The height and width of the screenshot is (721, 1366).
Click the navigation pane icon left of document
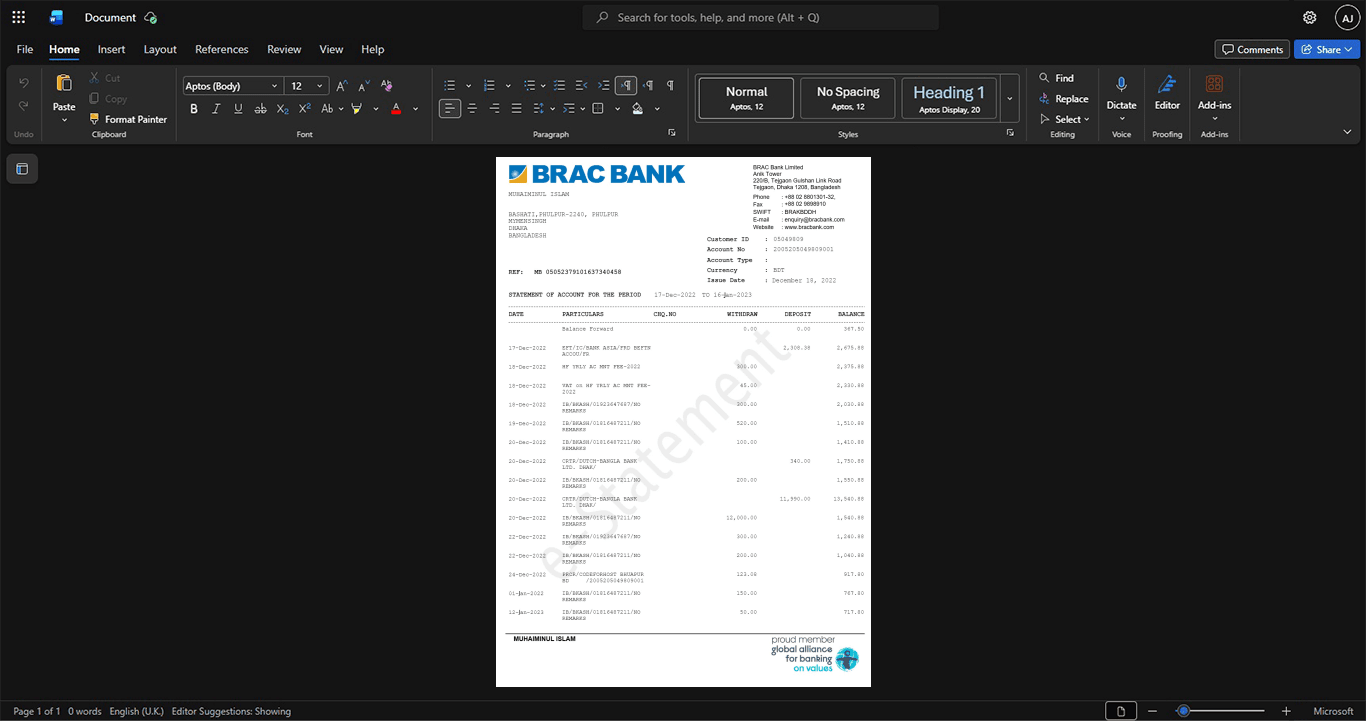tap(22, 169)
